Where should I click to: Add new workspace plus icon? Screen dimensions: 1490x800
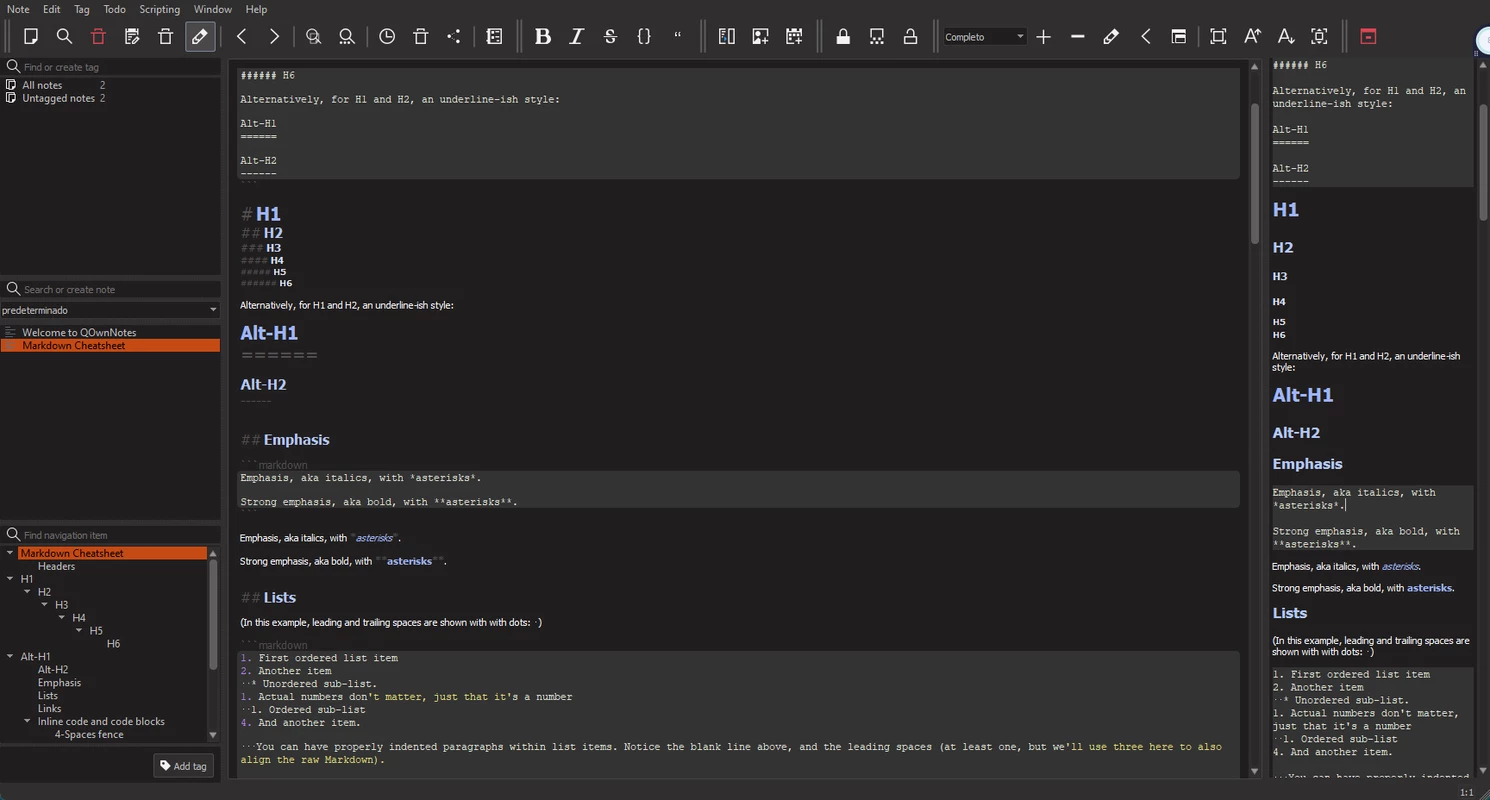(x=1044, y=37)
